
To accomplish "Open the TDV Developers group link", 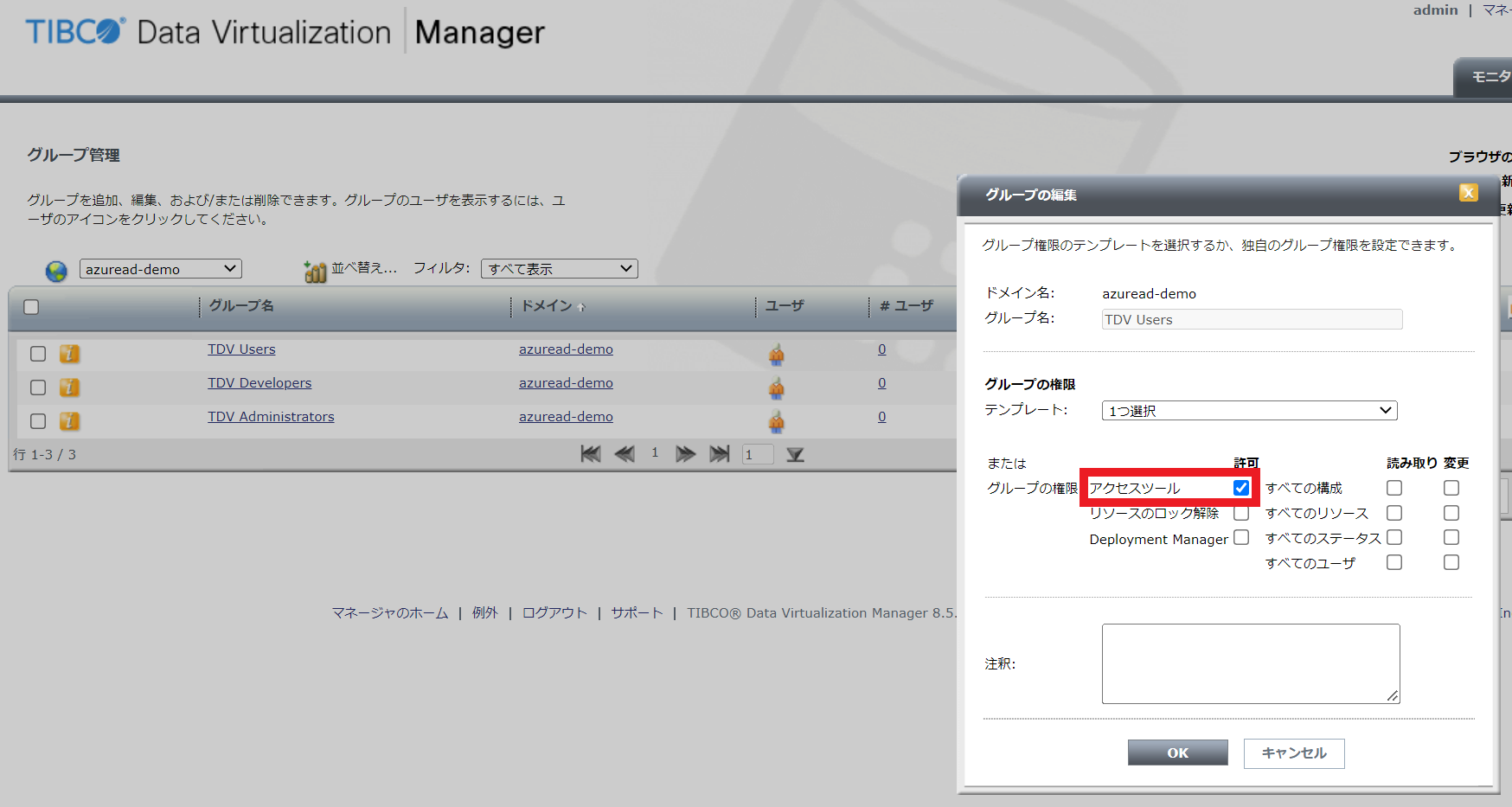I will (259, 383).
